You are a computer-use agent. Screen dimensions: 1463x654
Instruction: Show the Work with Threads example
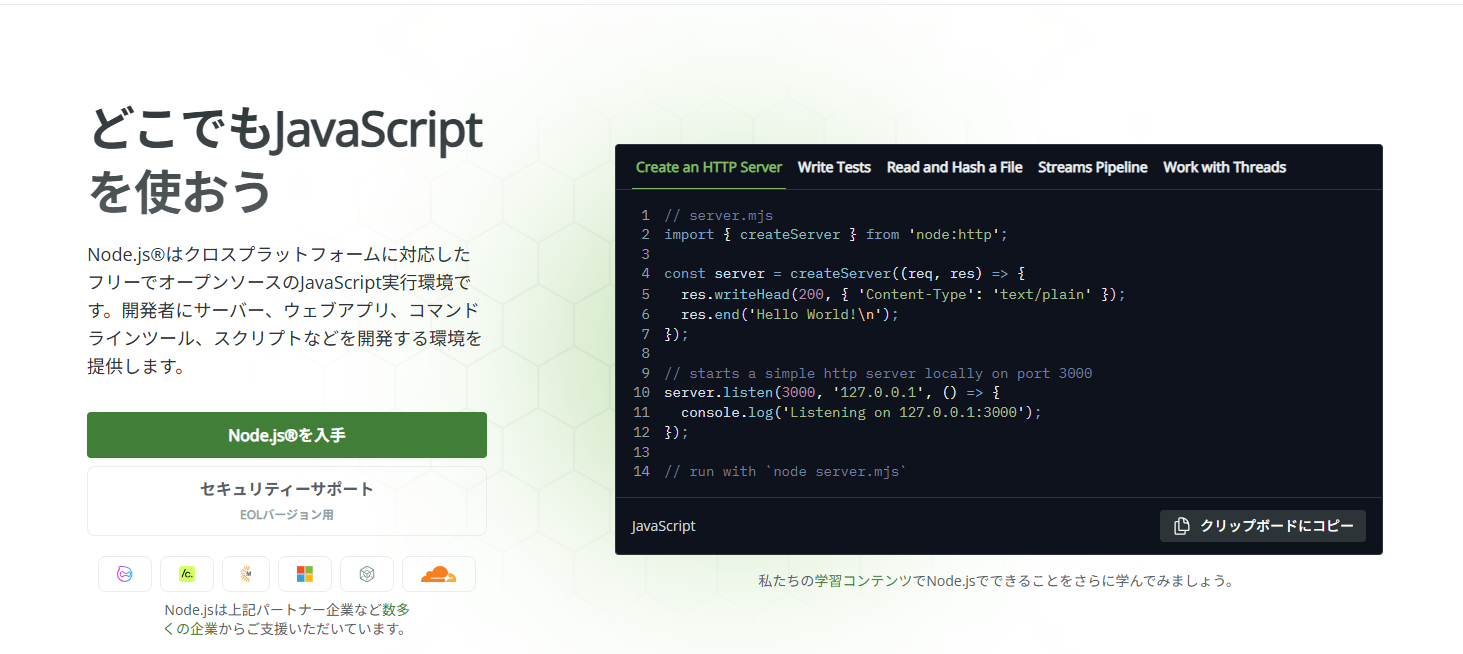(x=1224, y=167)
